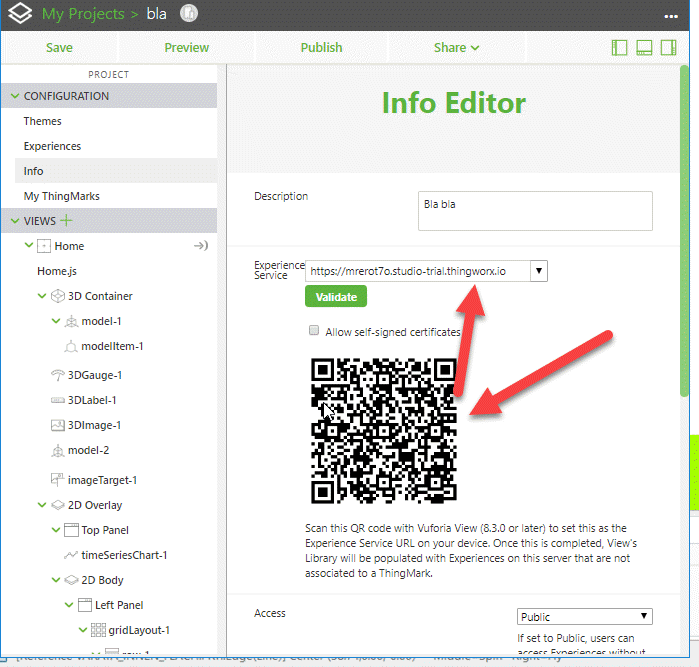The width and height of the screenshot is (699, 667).
Task: Open the three-dot overflow menu
Action: pyautogui.click(x=671, y=15)
